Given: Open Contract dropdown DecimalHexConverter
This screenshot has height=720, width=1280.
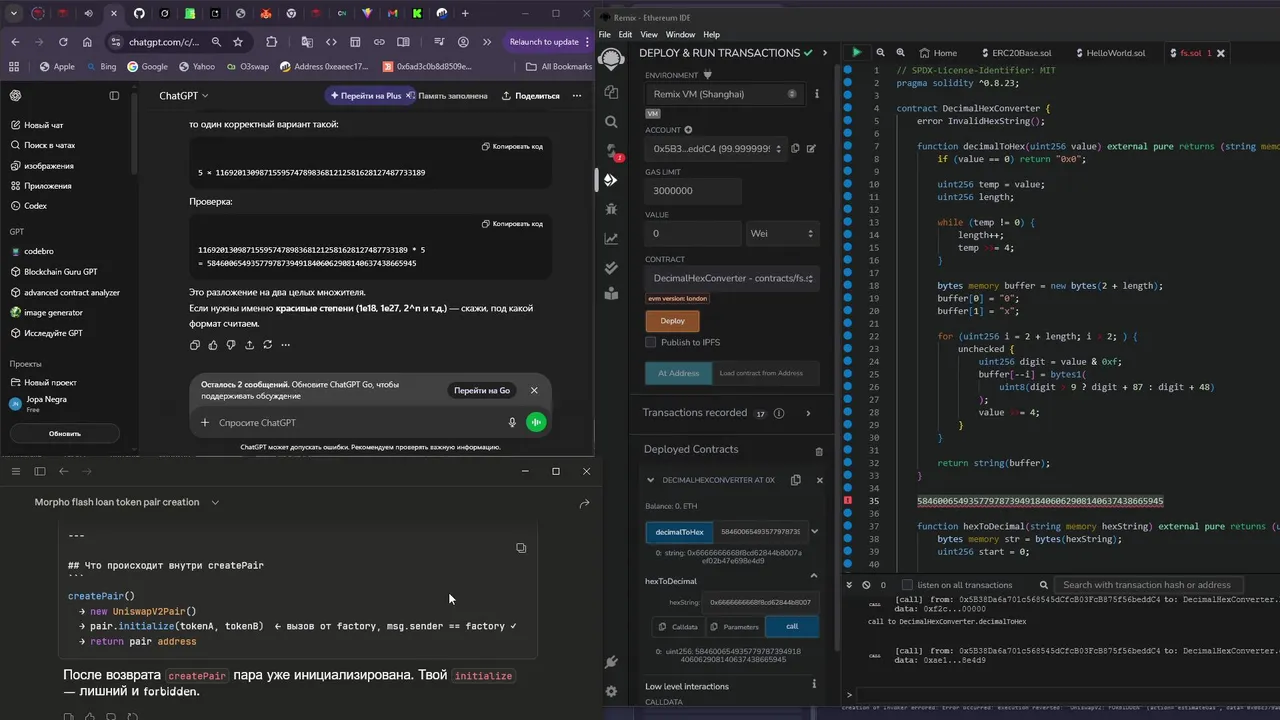Looking at the screenshot, I should click(732, 278).
